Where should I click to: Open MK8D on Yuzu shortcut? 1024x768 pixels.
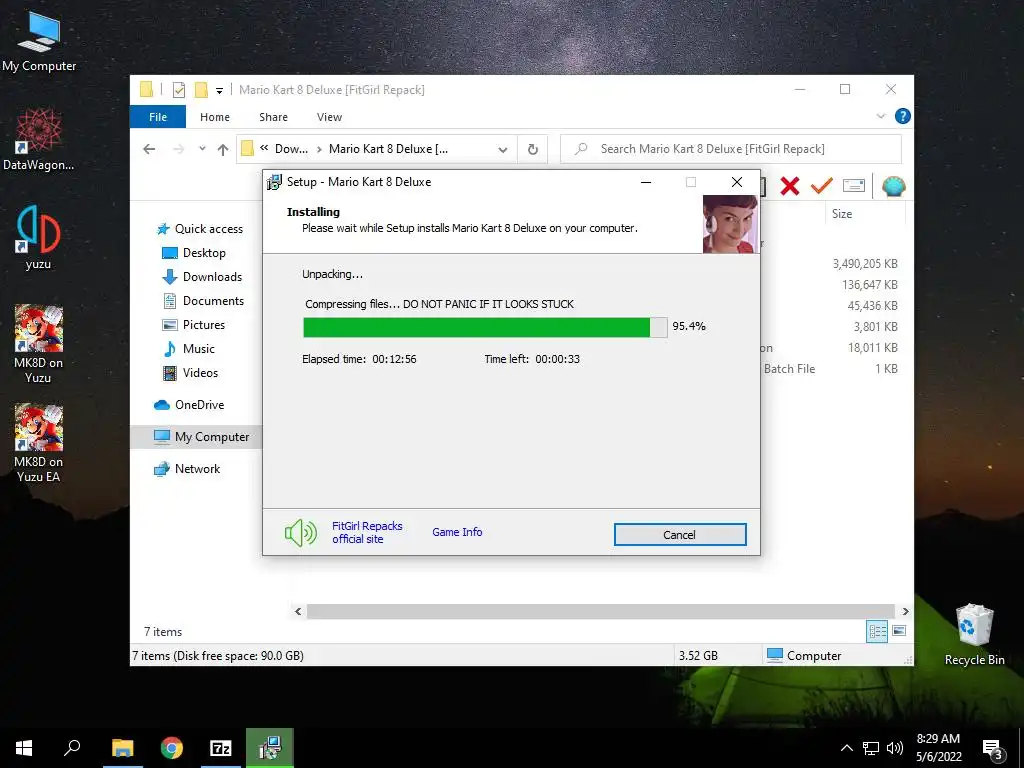[x=39, y=344]
